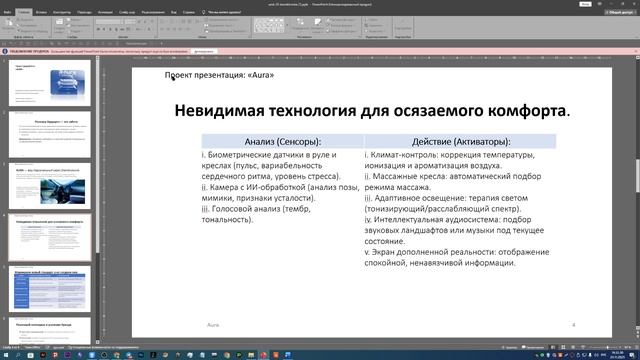This screenshot has height=360, width=640.
Task: Select the Format Painter brush
Action: (18, 31)
